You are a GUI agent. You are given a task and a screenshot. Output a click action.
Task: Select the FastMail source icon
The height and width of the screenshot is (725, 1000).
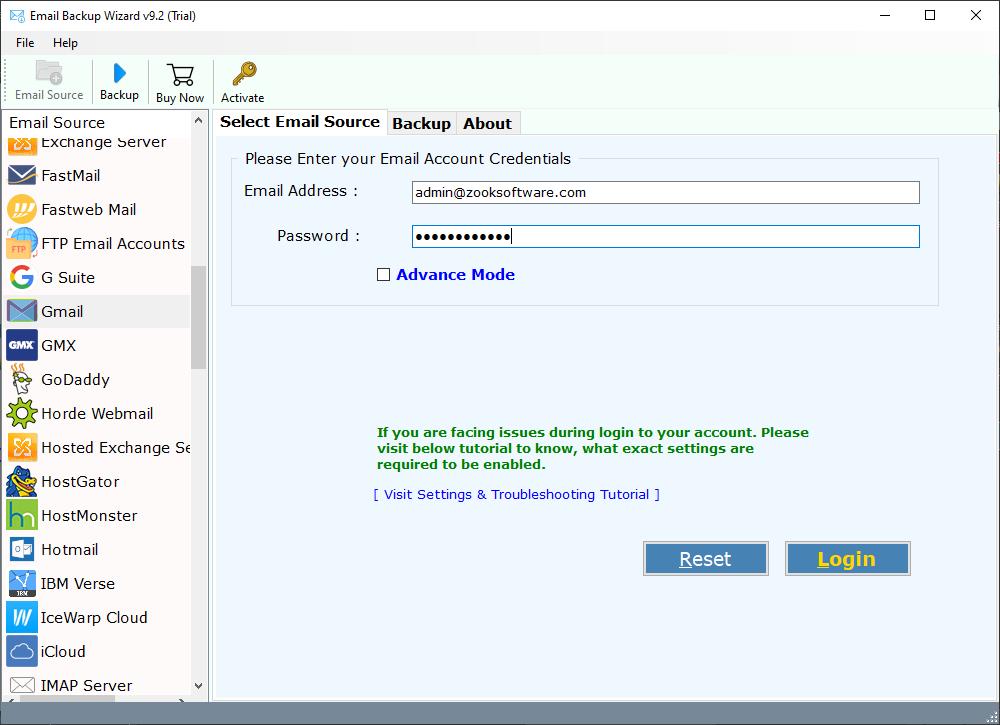(73, 175)
